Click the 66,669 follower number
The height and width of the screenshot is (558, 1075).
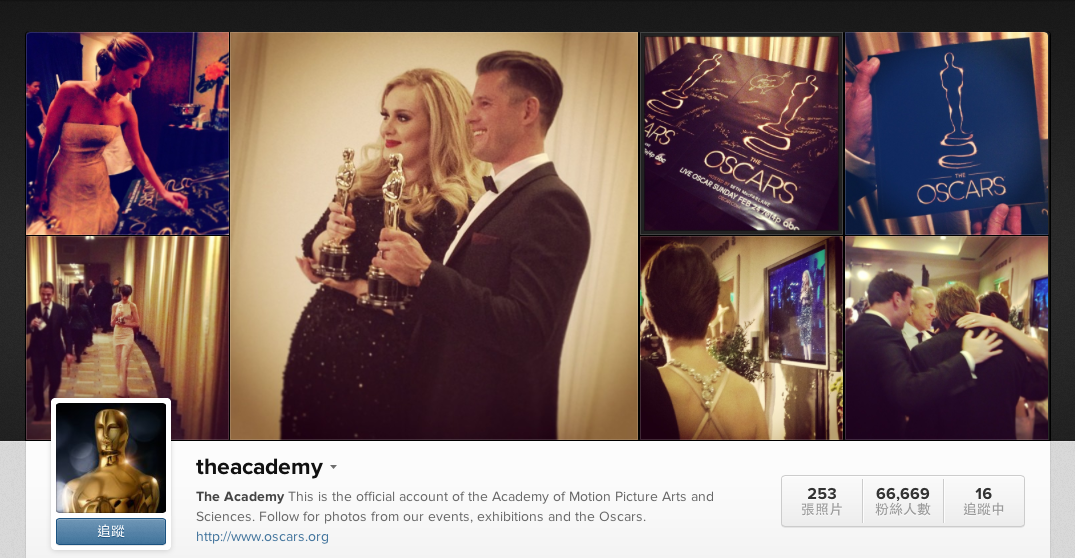[x=902, y=494]
